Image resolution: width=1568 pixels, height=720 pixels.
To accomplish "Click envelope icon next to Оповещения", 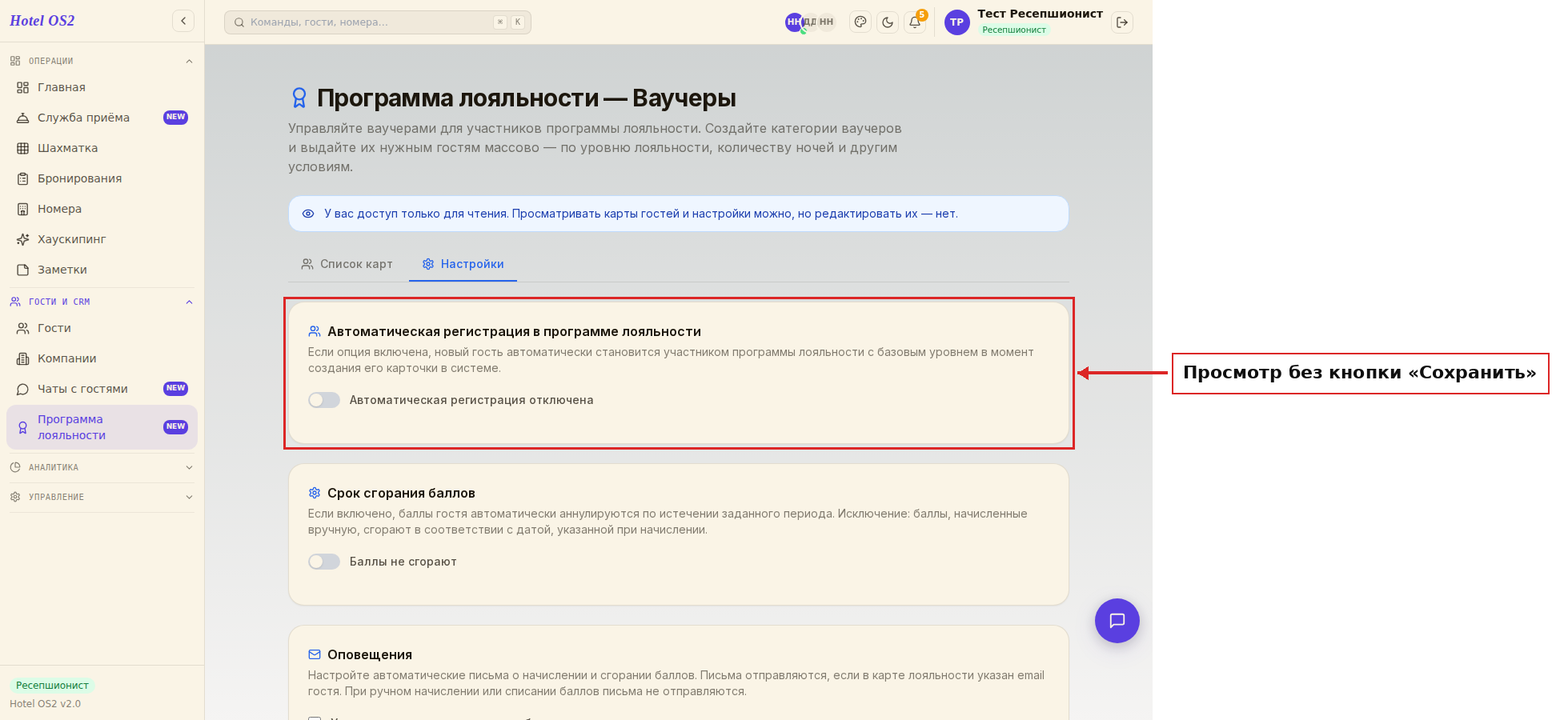I will [x=315, y=654].
